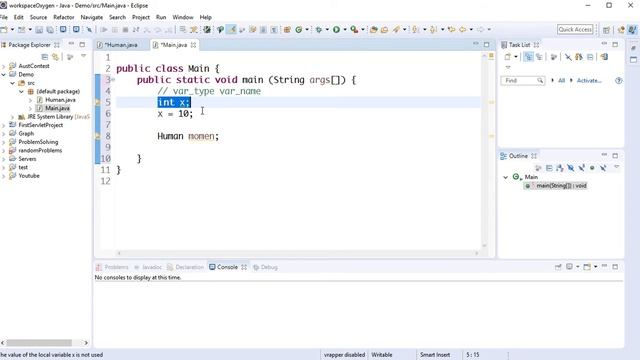
Task: Open Package Explorer view menu triangle
Action: coord(83,56)
